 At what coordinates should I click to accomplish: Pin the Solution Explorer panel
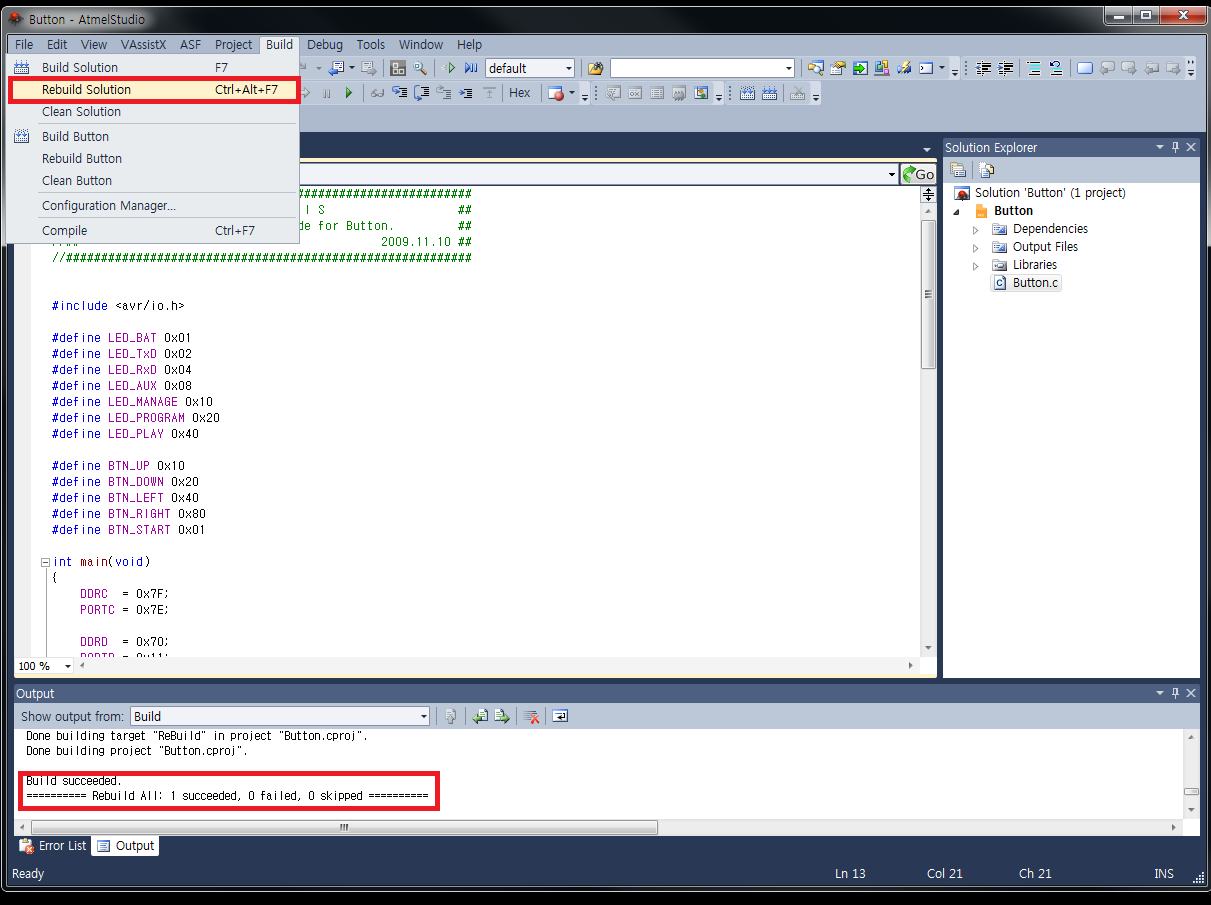(1175, 147)
